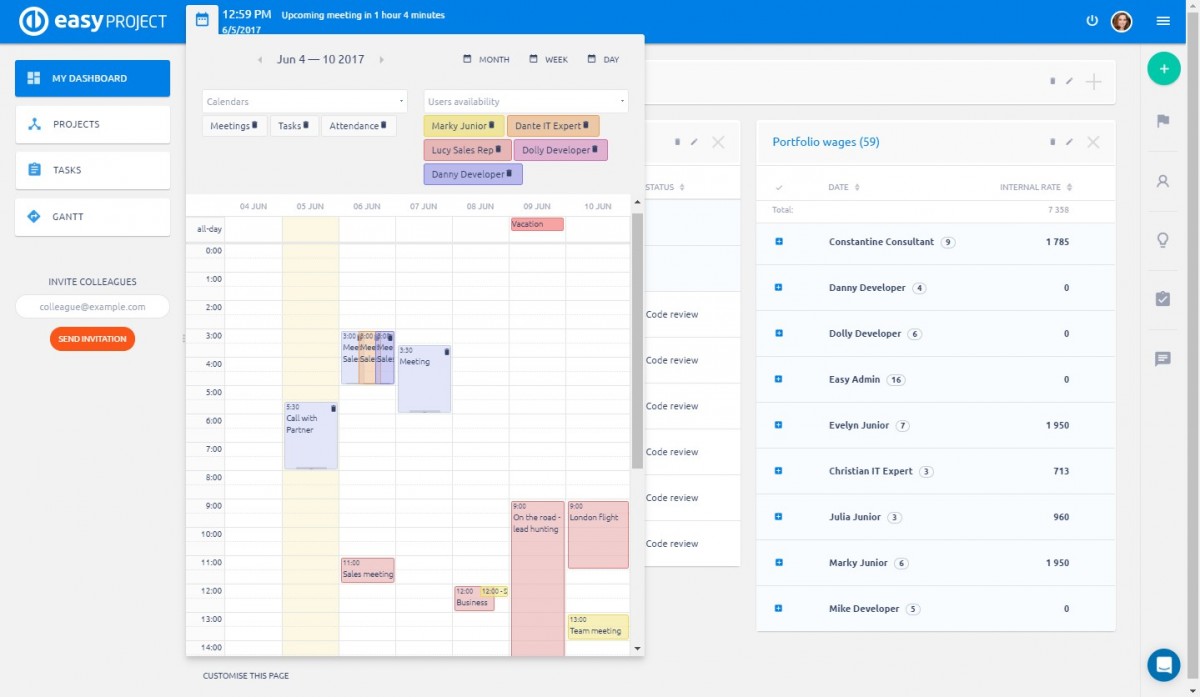Click the colleague email input field
1200x697 pixels.
(x=92, y=307)
